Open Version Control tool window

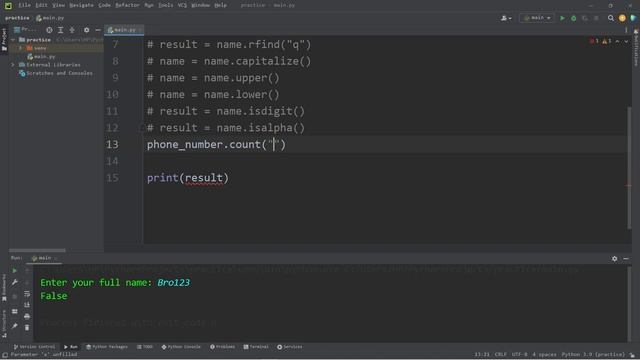pos(34,347)
